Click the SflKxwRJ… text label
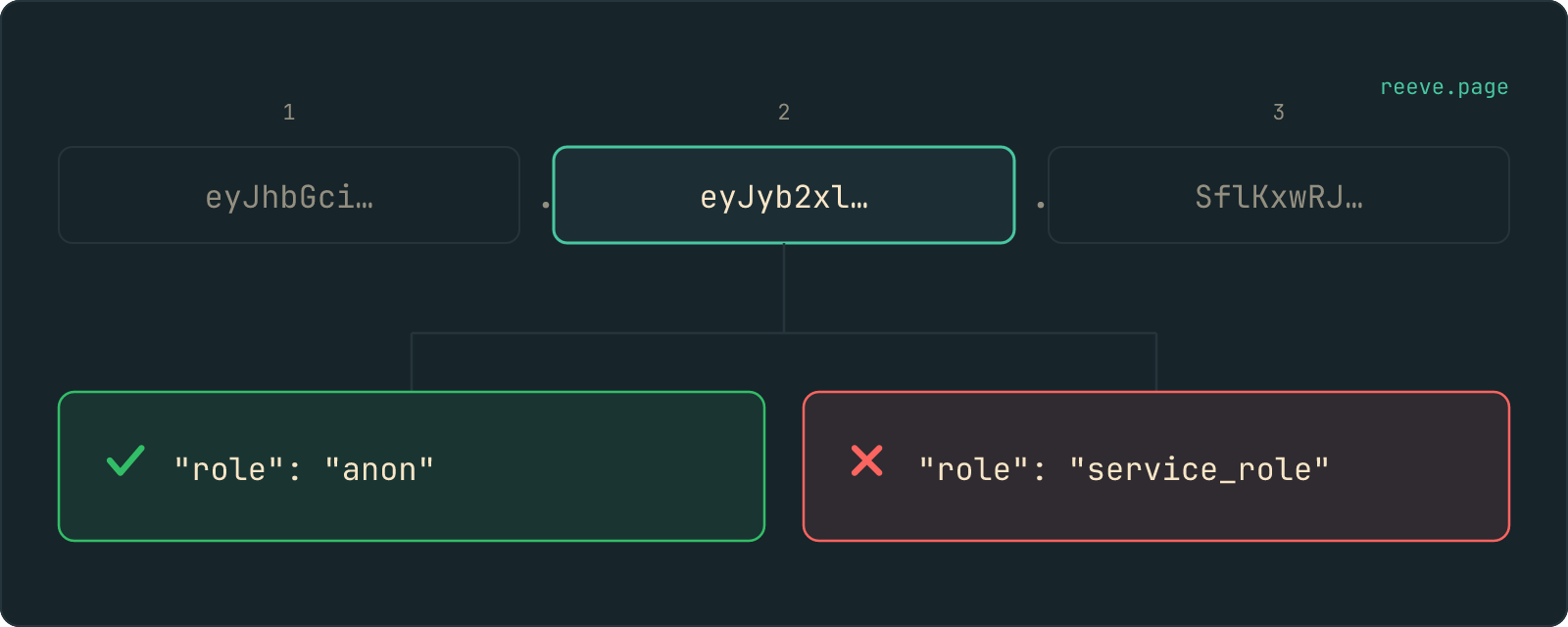 pyautogui.click(x=1279, y=198)
